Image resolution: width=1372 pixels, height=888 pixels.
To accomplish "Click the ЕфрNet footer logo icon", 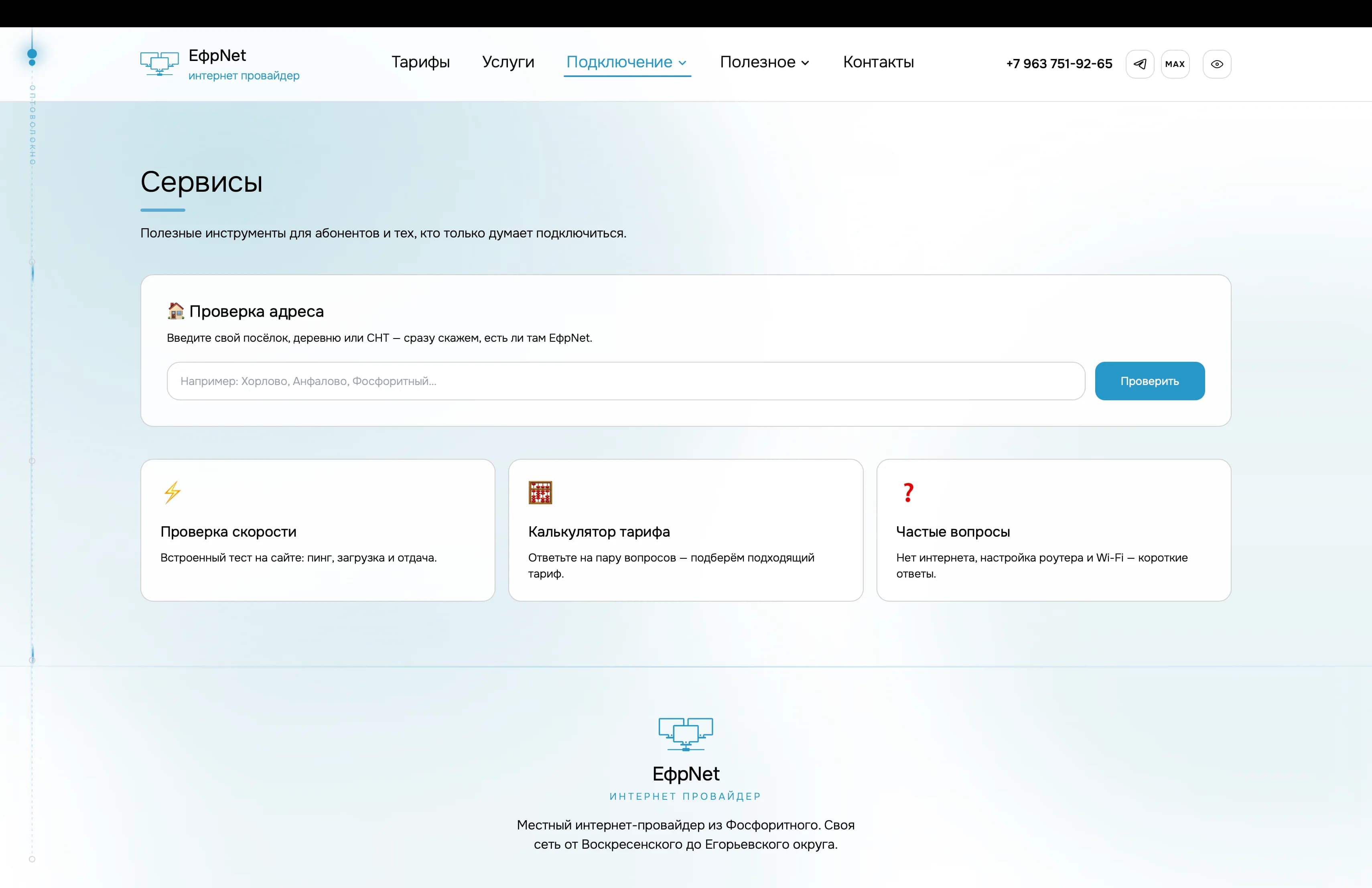I will (x=686, y=734).
